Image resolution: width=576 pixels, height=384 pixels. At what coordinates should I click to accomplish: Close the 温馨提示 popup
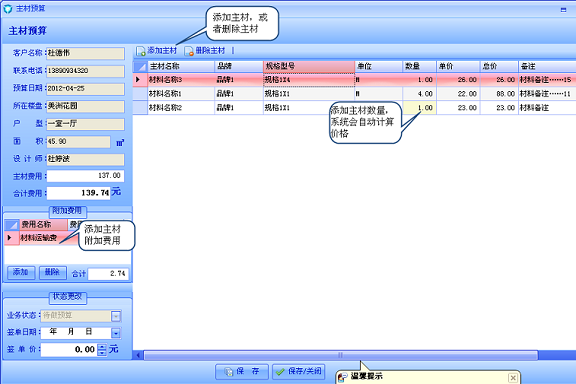click(513, 377)
